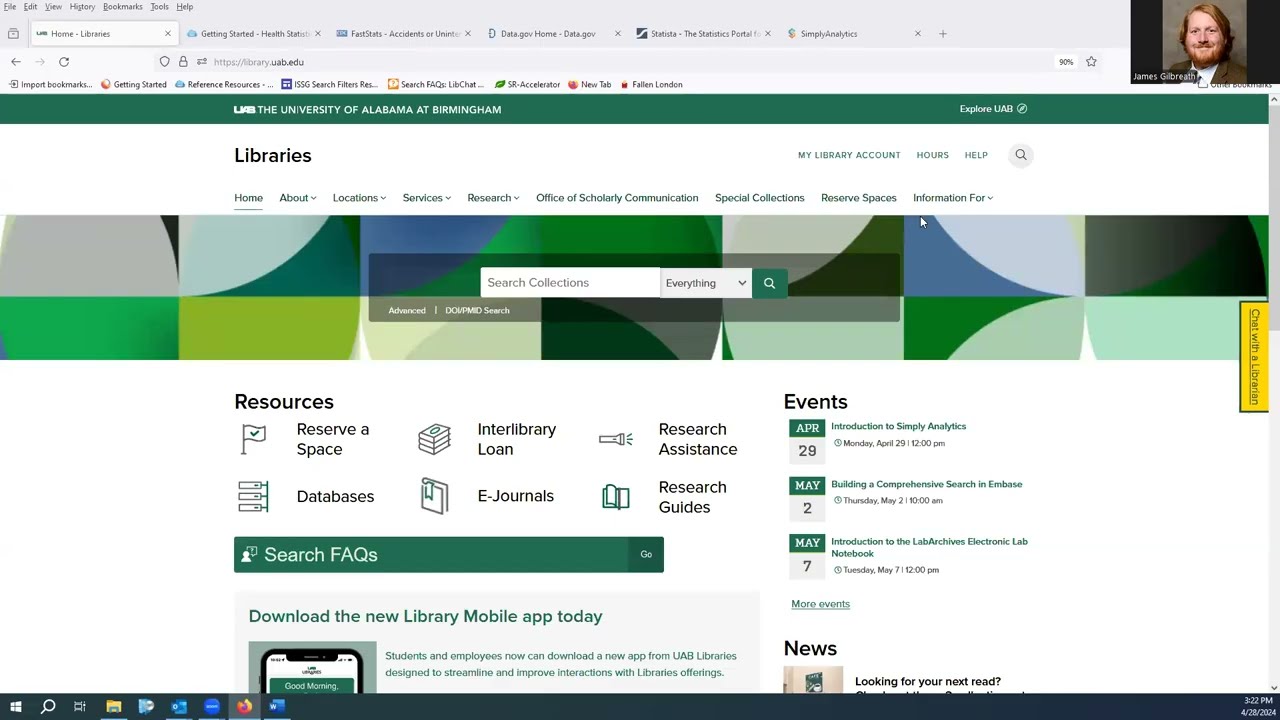Open Outlook from the taskbar
The height and width of the screenshot is (720, 1280).
click(x=179, y=707)
